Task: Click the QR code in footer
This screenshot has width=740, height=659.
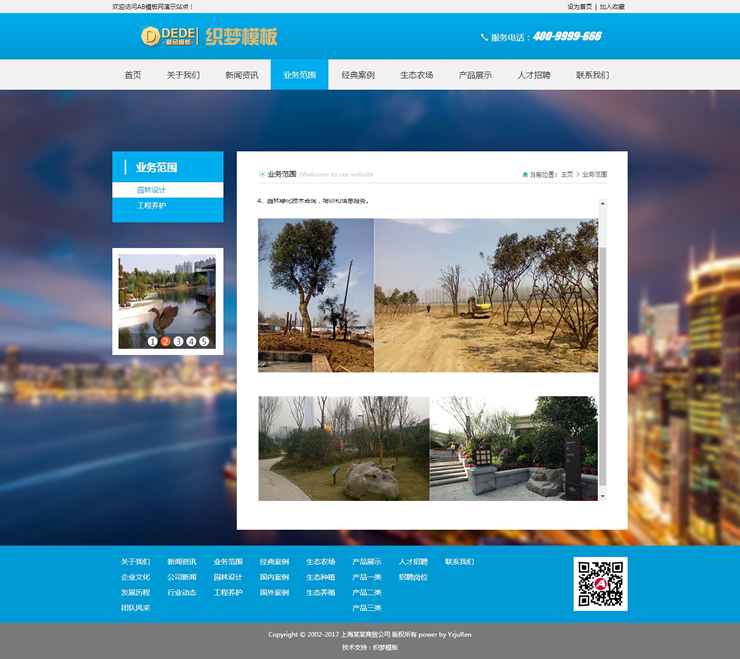Action: click(x=600, y=584)
